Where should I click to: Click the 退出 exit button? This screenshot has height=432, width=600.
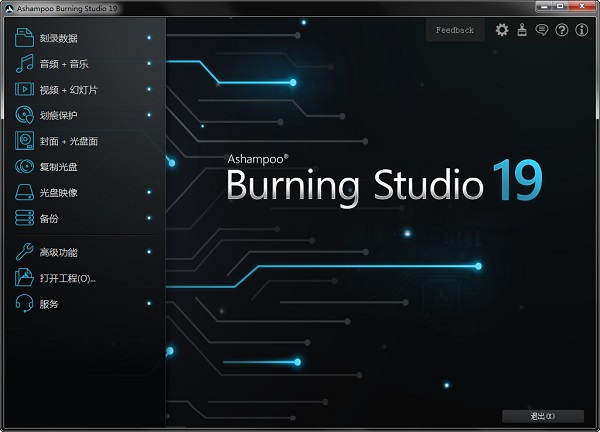click(543, 416)
